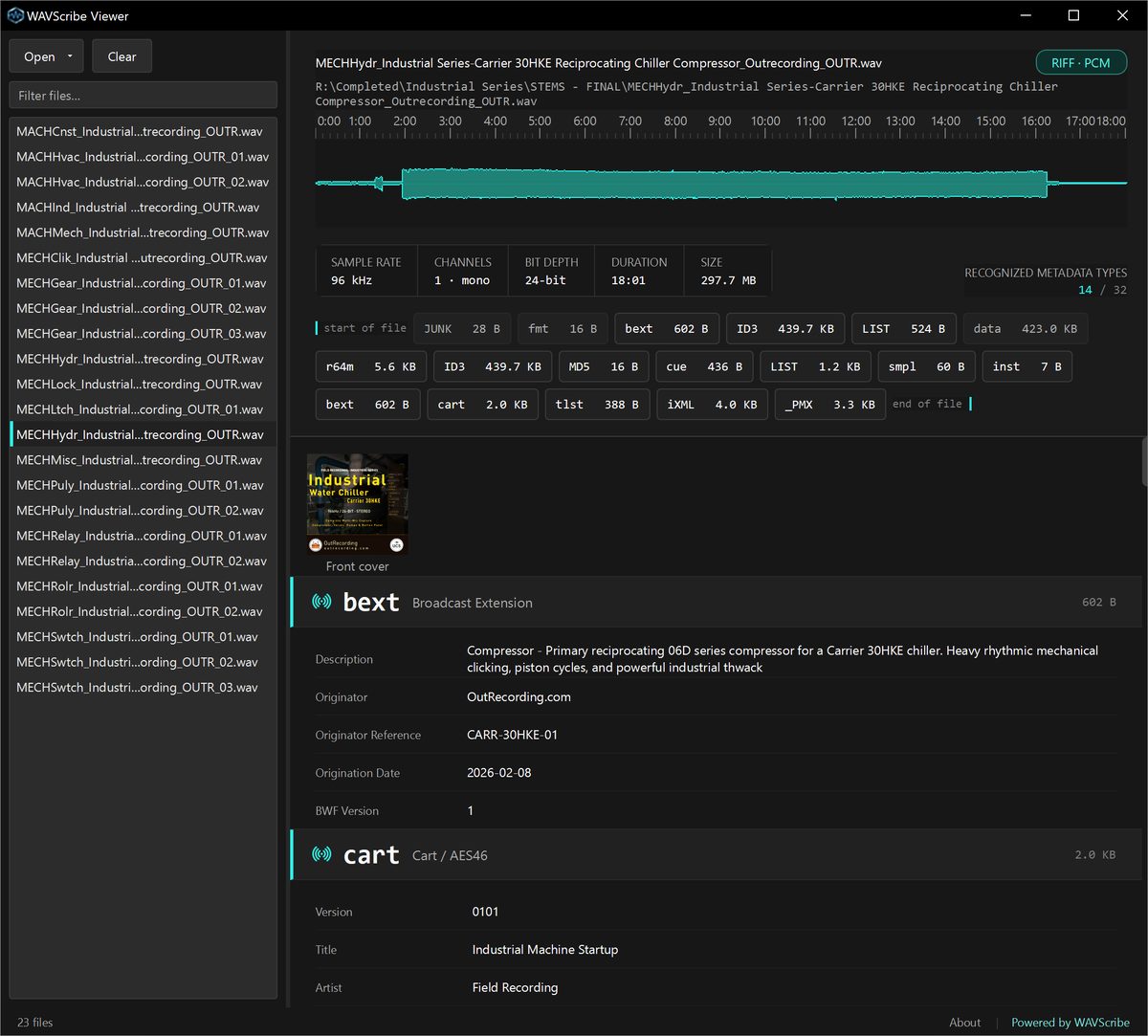Maximize the WAVScribe Viewer window

pyautogui.click(x=1073, y=15)
